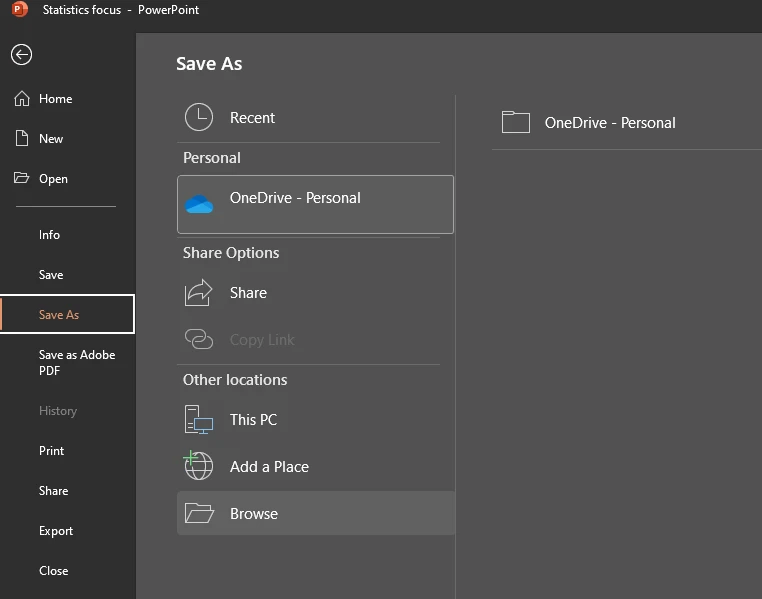Select Open in the sidebar

pyautogui.click(x=68, y=178)
